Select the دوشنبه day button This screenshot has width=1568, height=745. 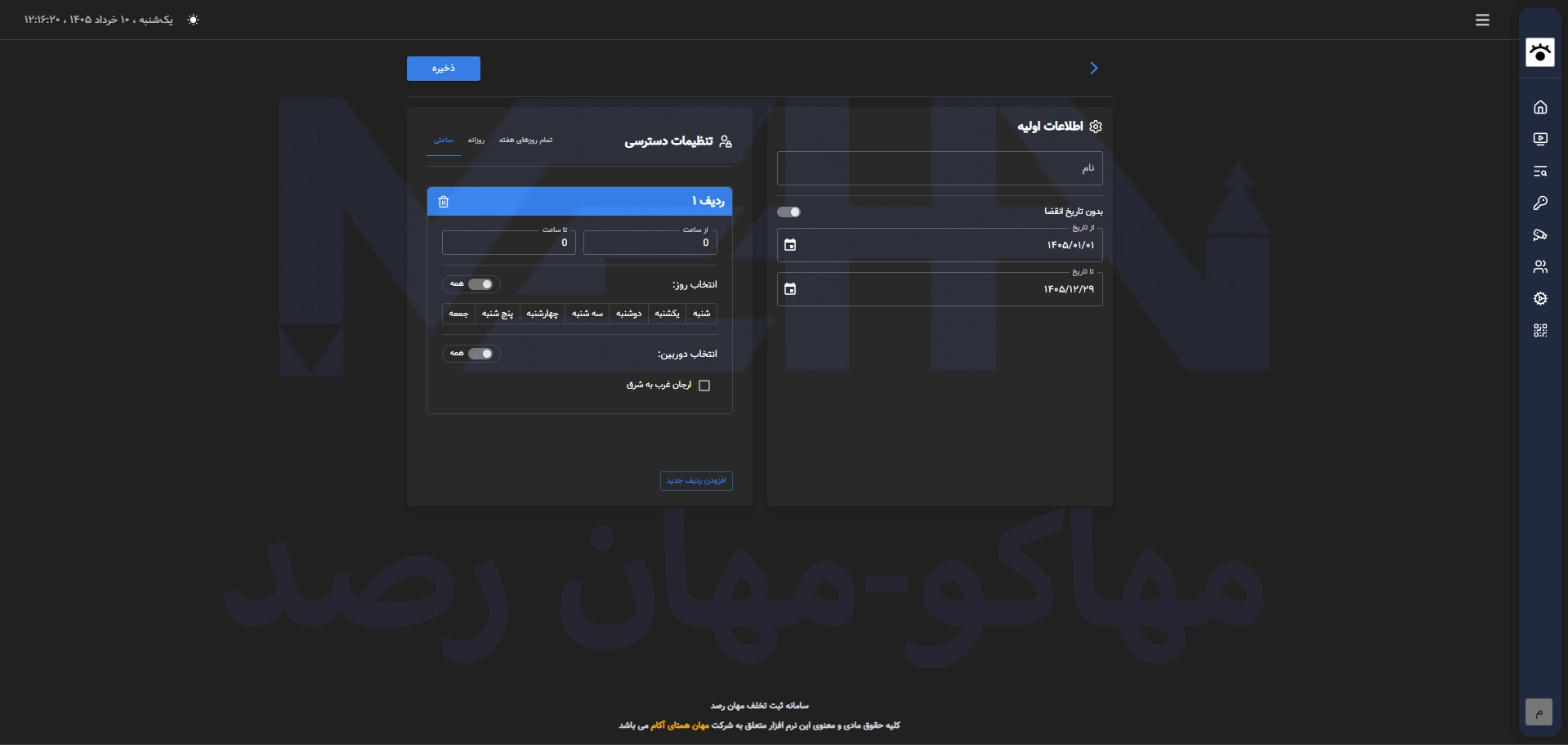coord(629,314)
